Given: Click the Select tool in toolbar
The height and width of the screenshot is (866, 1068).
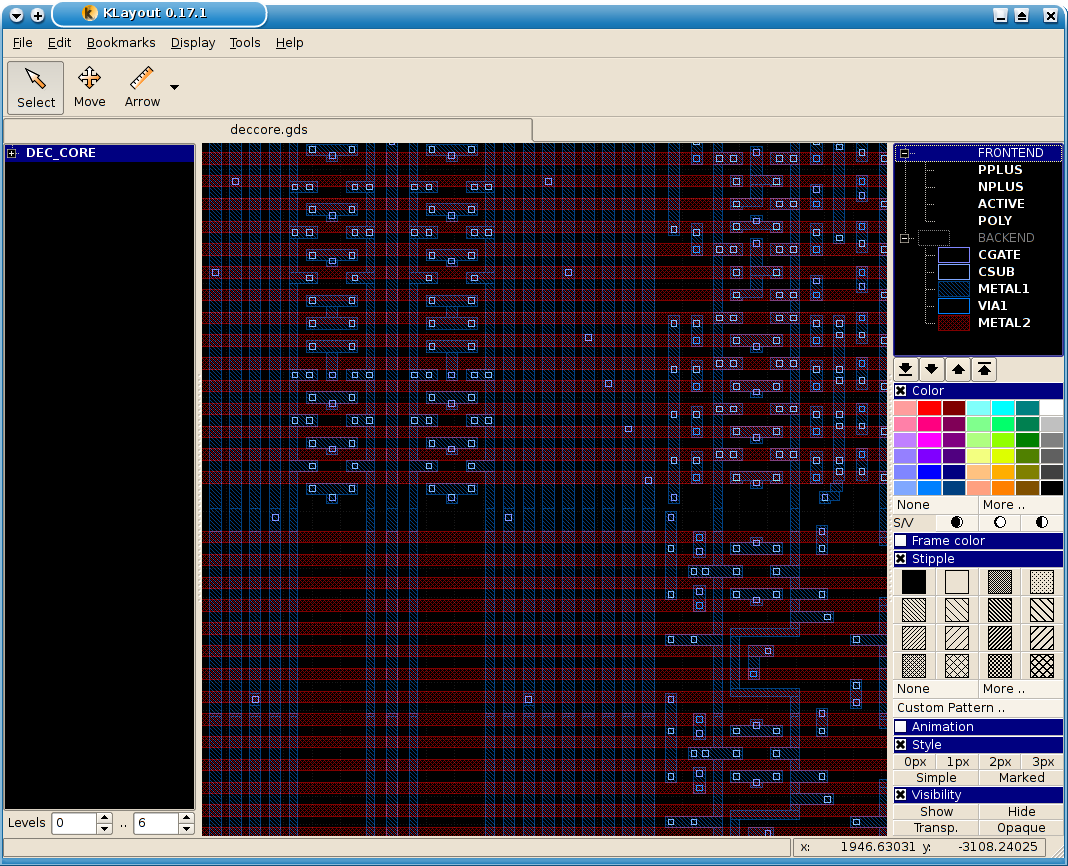Looking at the screenshot, I should point(36,87).
